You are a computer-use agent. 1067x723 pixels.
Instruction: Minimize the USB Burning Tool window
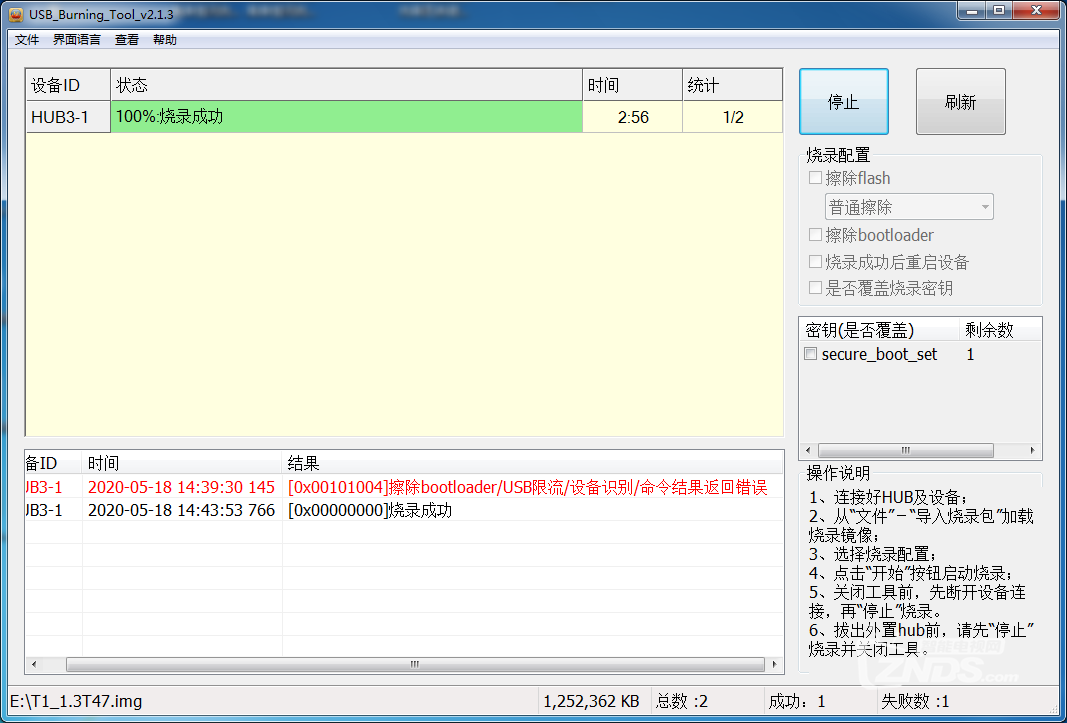pyautogui.click(x=975, y=11)
